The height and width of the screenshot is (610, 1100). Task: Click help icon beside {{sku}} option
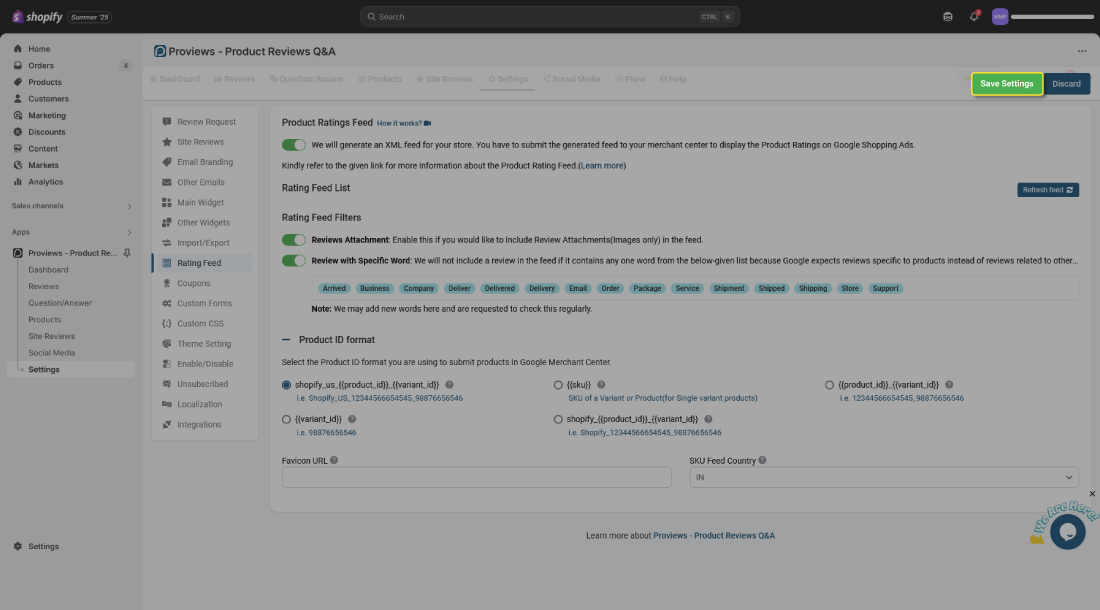click(x=601, y=385)
